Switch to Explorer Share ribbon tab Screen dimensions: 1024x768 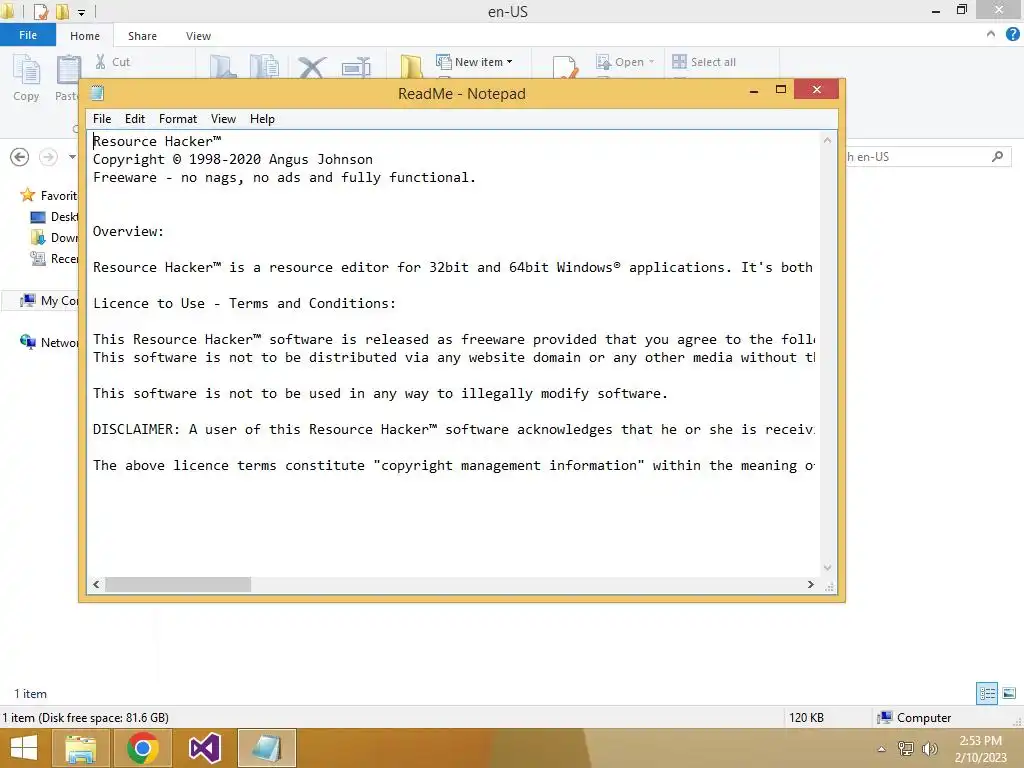[142, 36]
